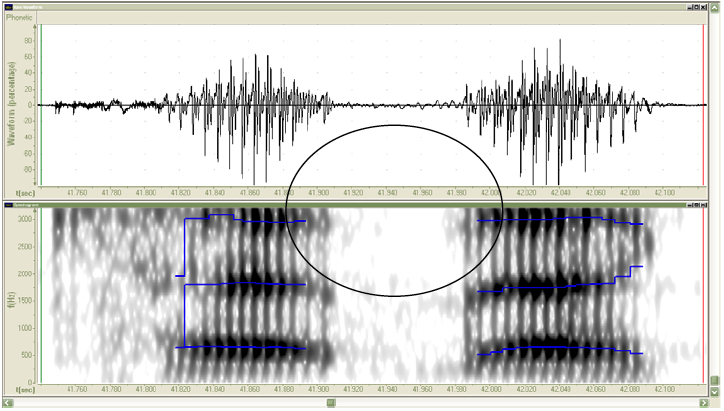The width and height of the screenshot is (724, 411).
Task: Minimize the Raw Waveform pane
Action: (689, 7)
